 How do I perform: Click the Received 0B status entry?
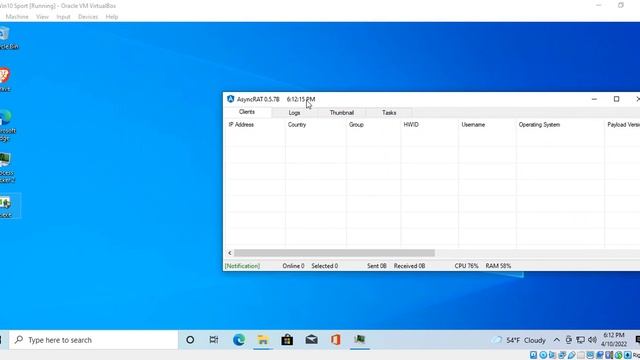409,266
